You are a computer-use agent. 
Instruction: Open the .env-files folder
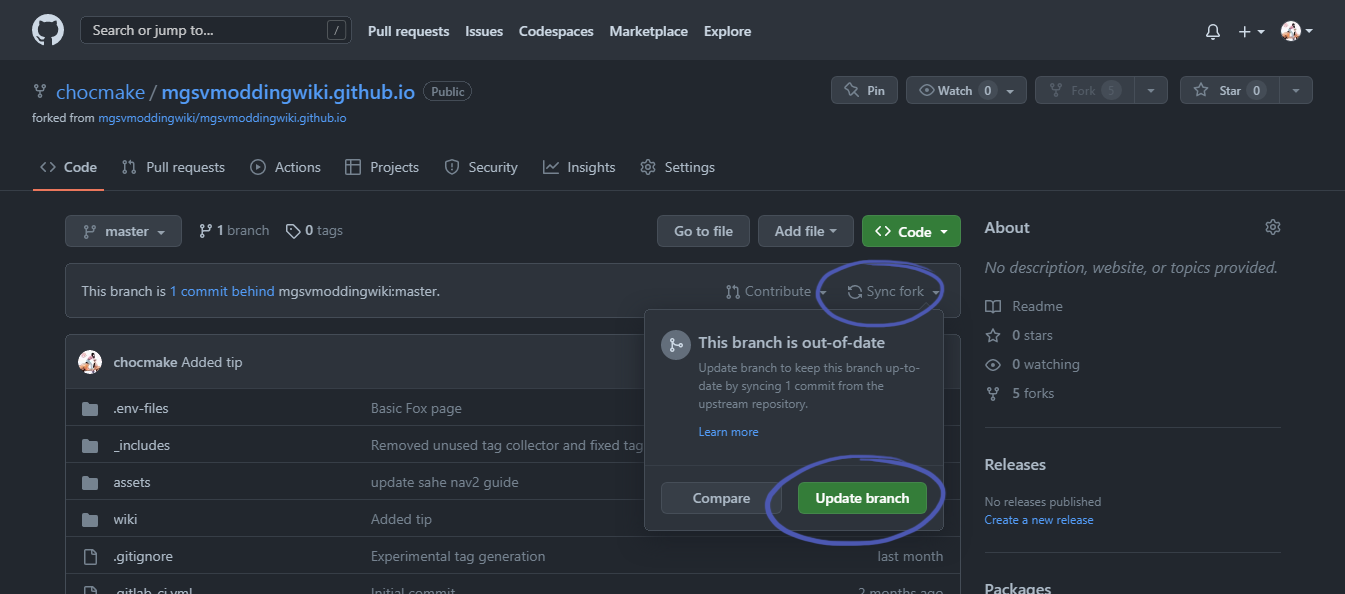[141, 408]
